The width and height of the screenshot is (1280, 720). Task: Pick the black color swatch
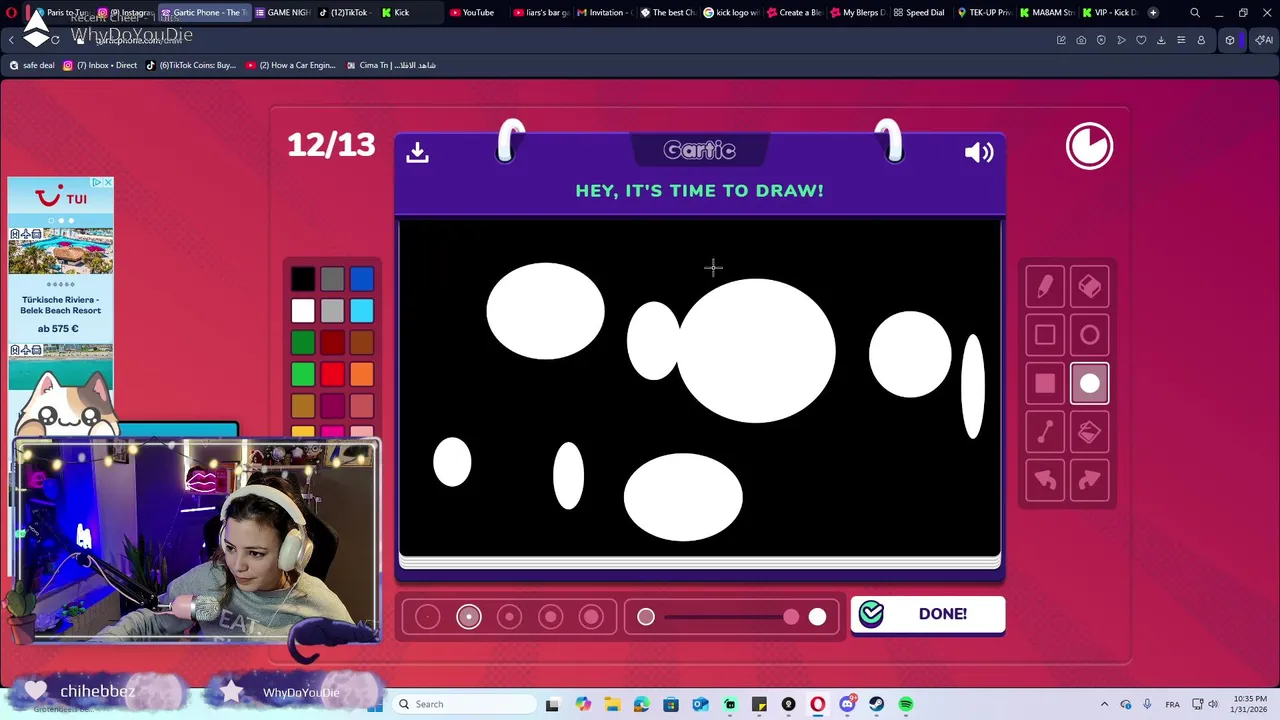(303, 280)
